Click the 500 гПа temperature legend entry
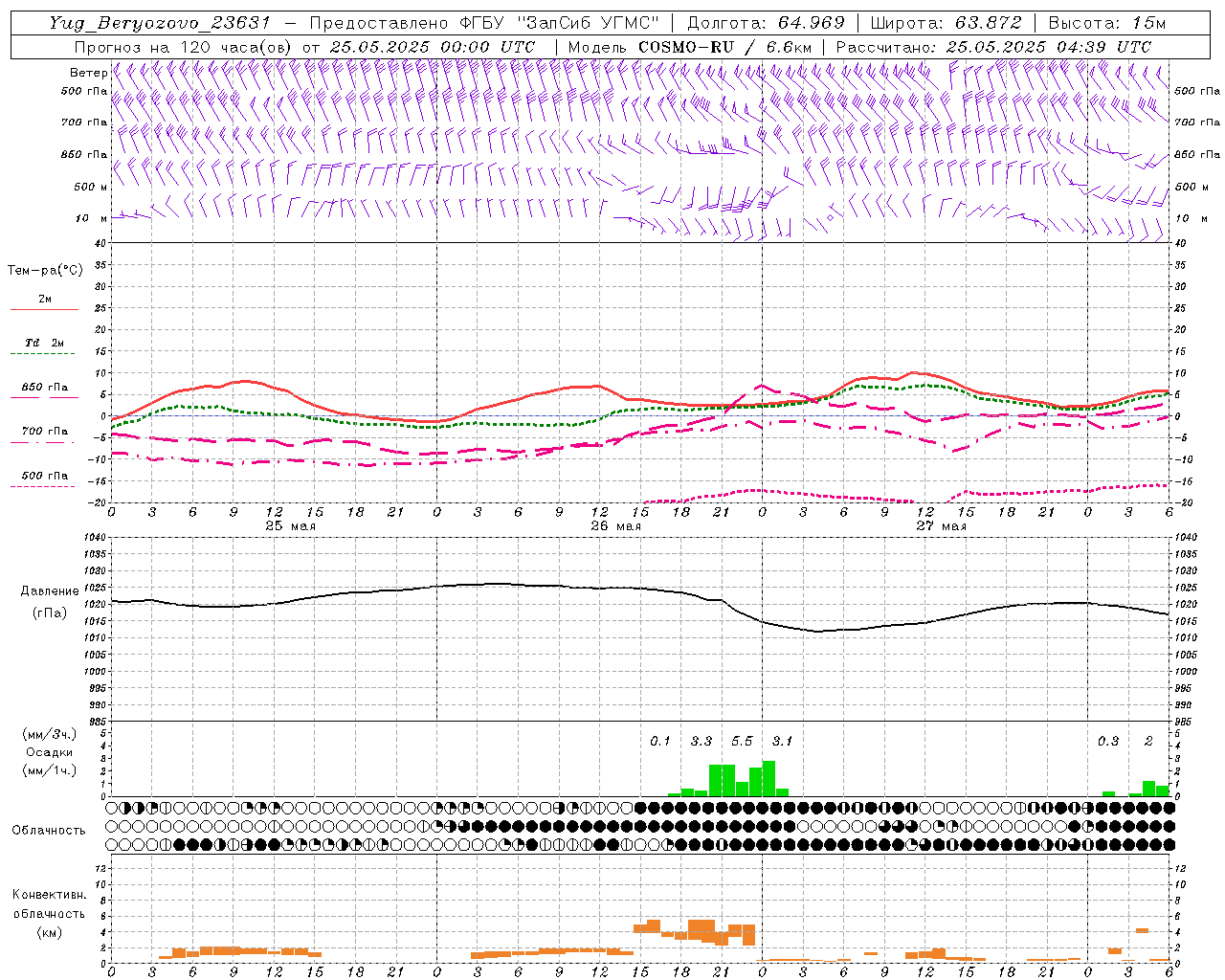Screen dimensions: 1225x980 point(44,476)
